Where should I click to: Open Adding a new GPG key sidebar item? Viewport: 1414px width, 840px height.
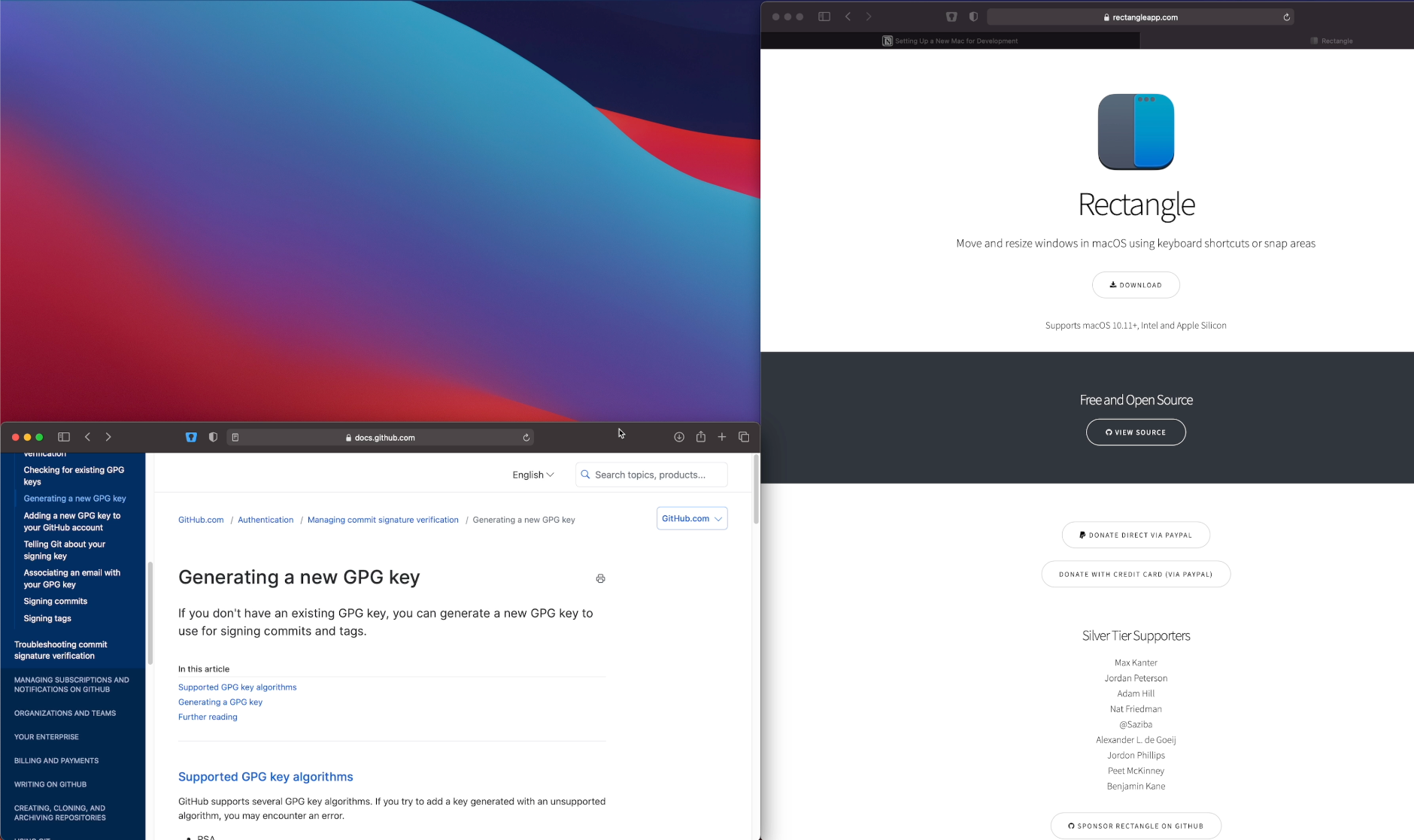[x=71, y=522]
